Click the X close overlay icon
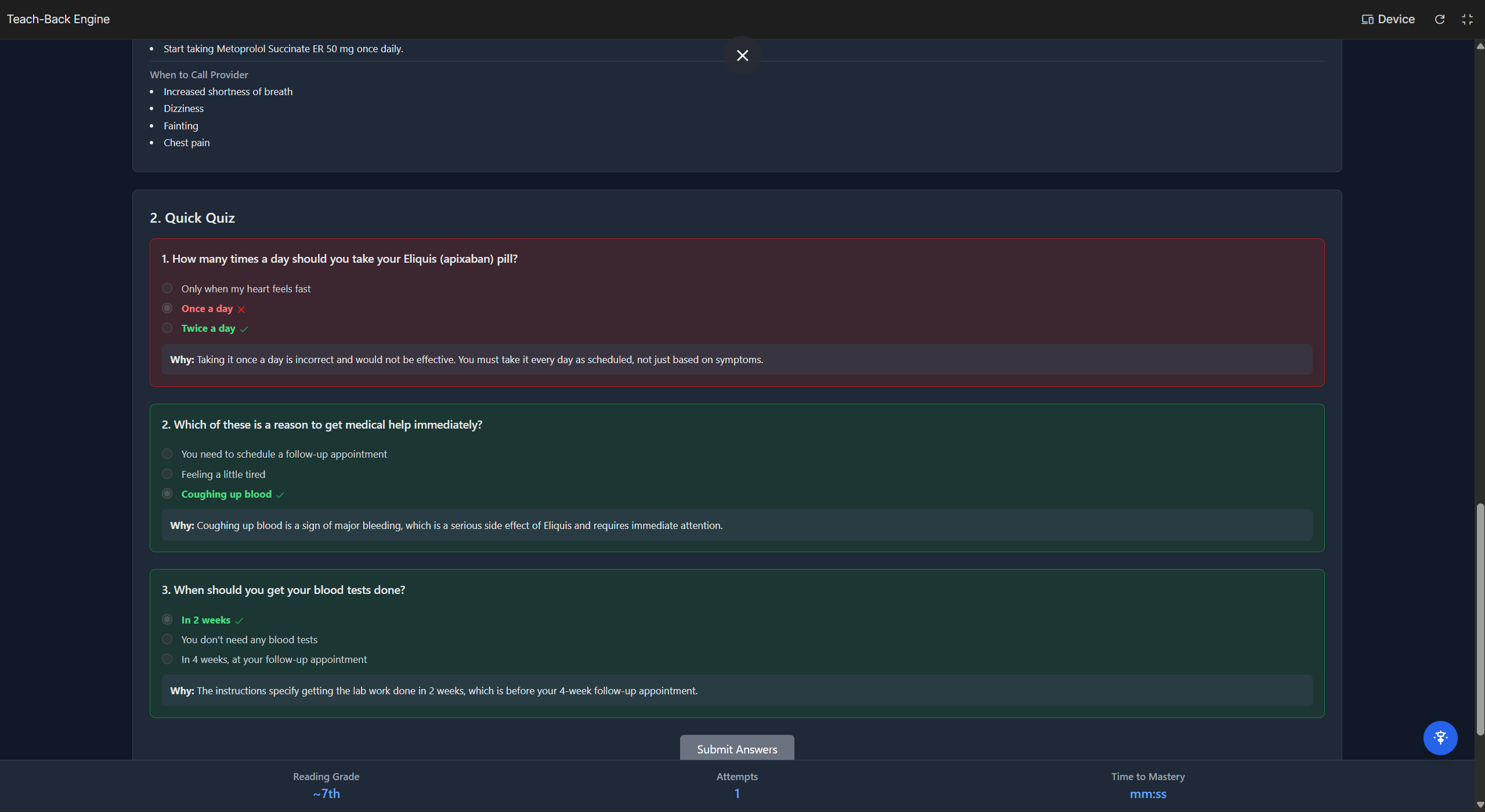The width and height of the screenshot is (1485, 812). (742, 56)
